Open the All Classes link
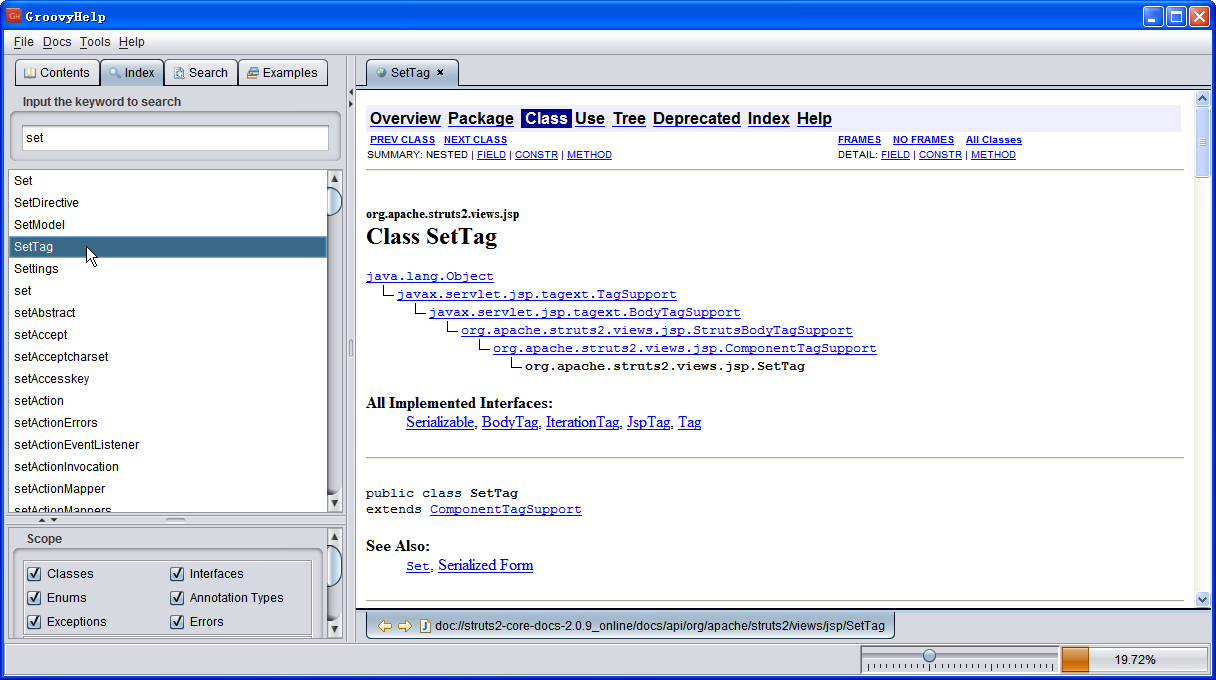 994,140
